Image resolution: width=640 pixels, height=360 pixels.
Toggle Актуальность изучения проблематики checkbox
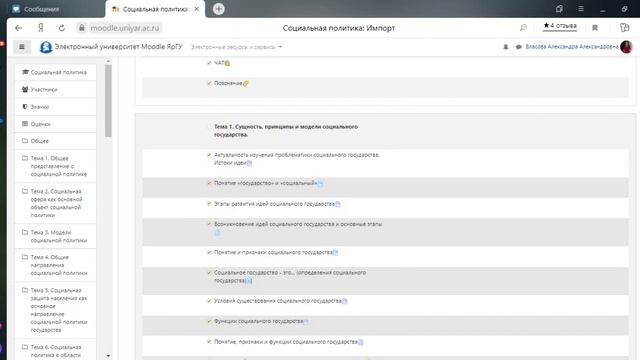click(x=209, y=155)
